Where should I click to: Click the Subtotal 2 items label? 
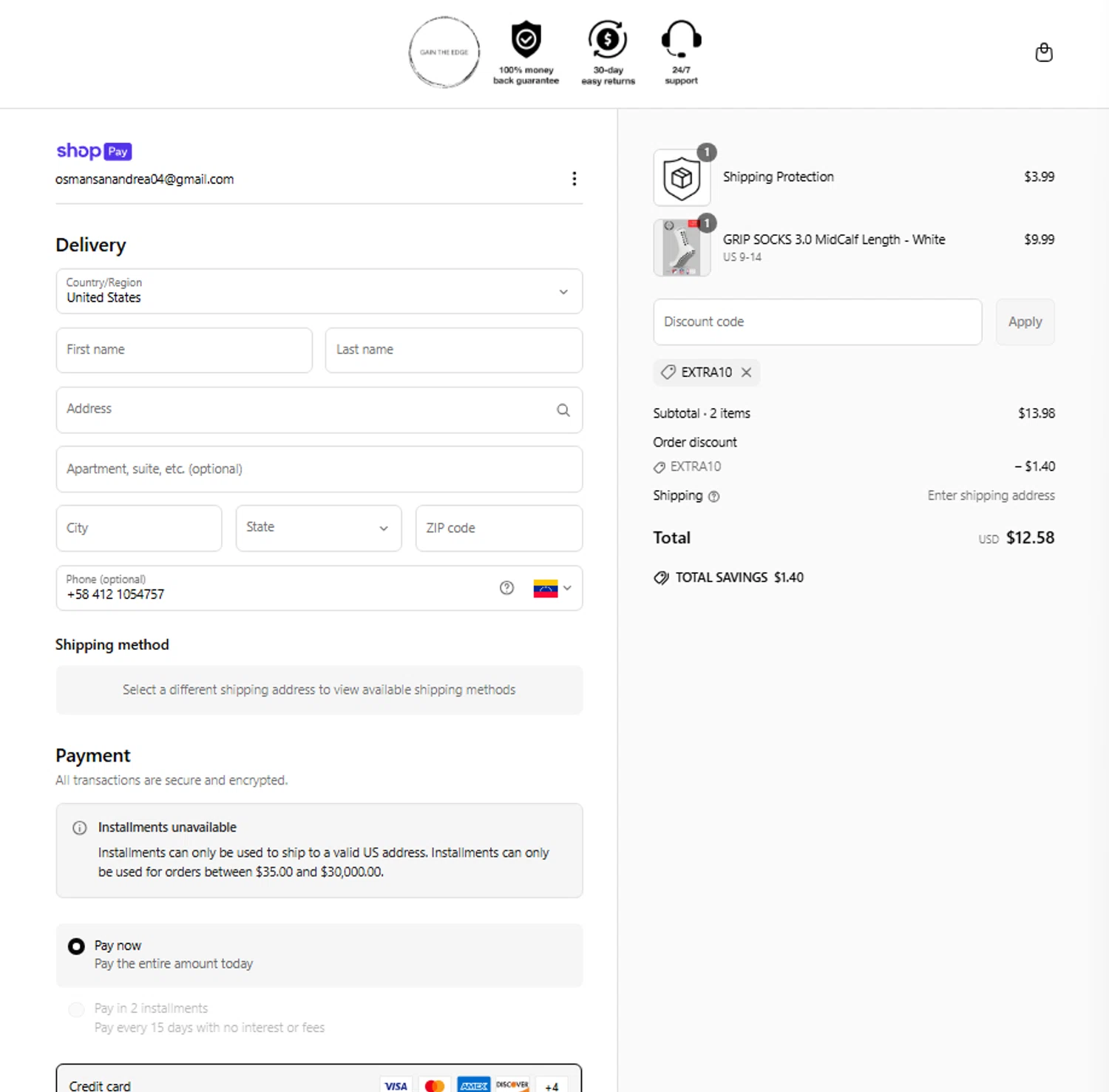click(x=702, y=413)
